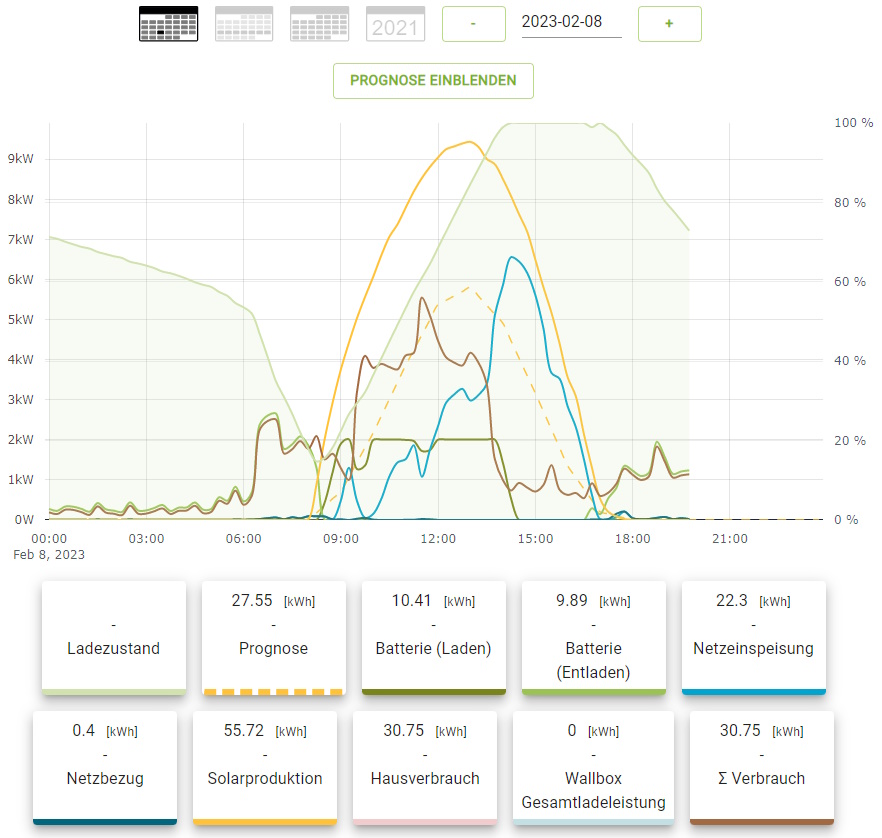
Task: Toggle the Solarproduktion series card
Action: pyautogui.click(x=265, y=768)
